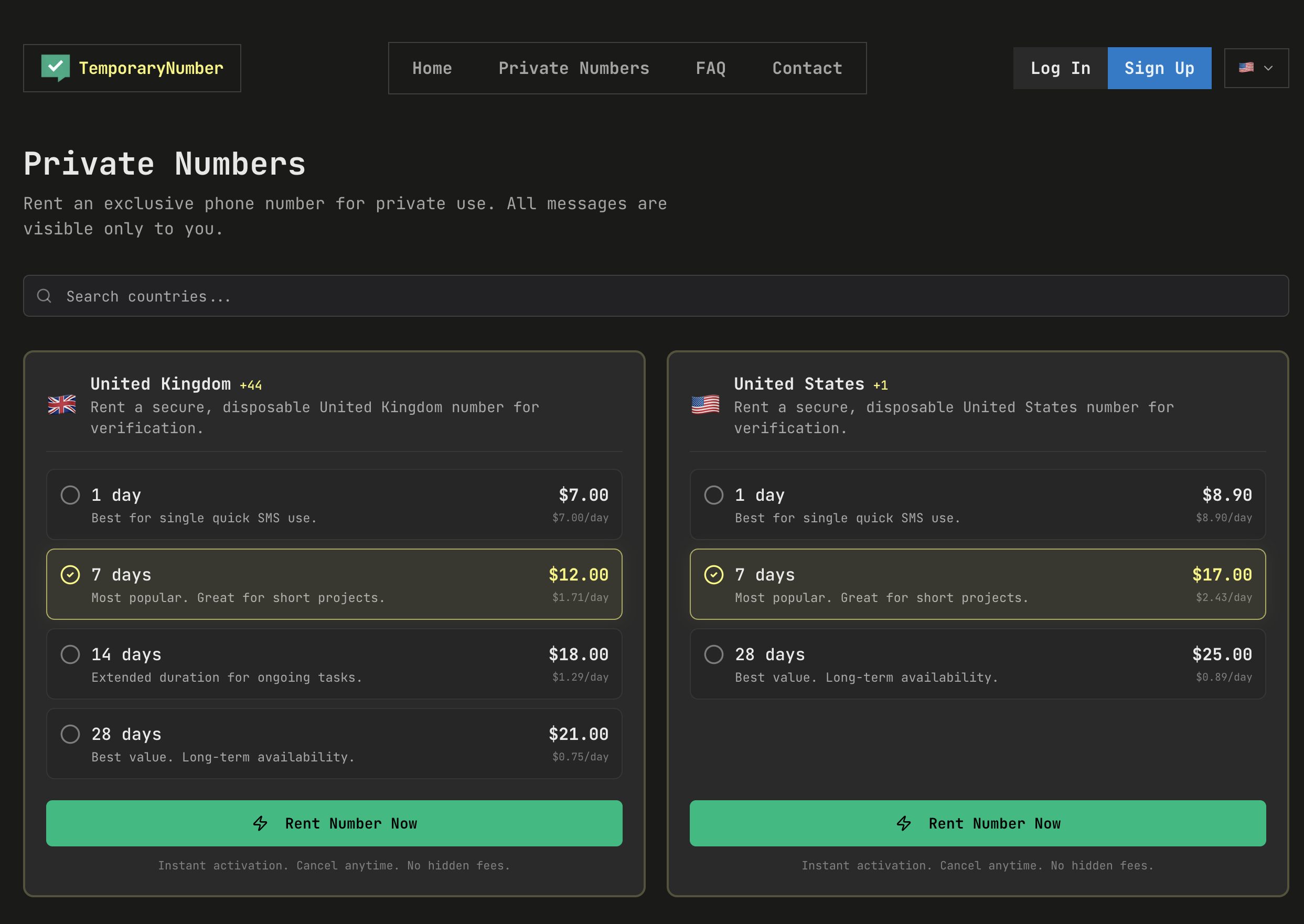Click lightning bolt on UK Rent button

[260, 823]
